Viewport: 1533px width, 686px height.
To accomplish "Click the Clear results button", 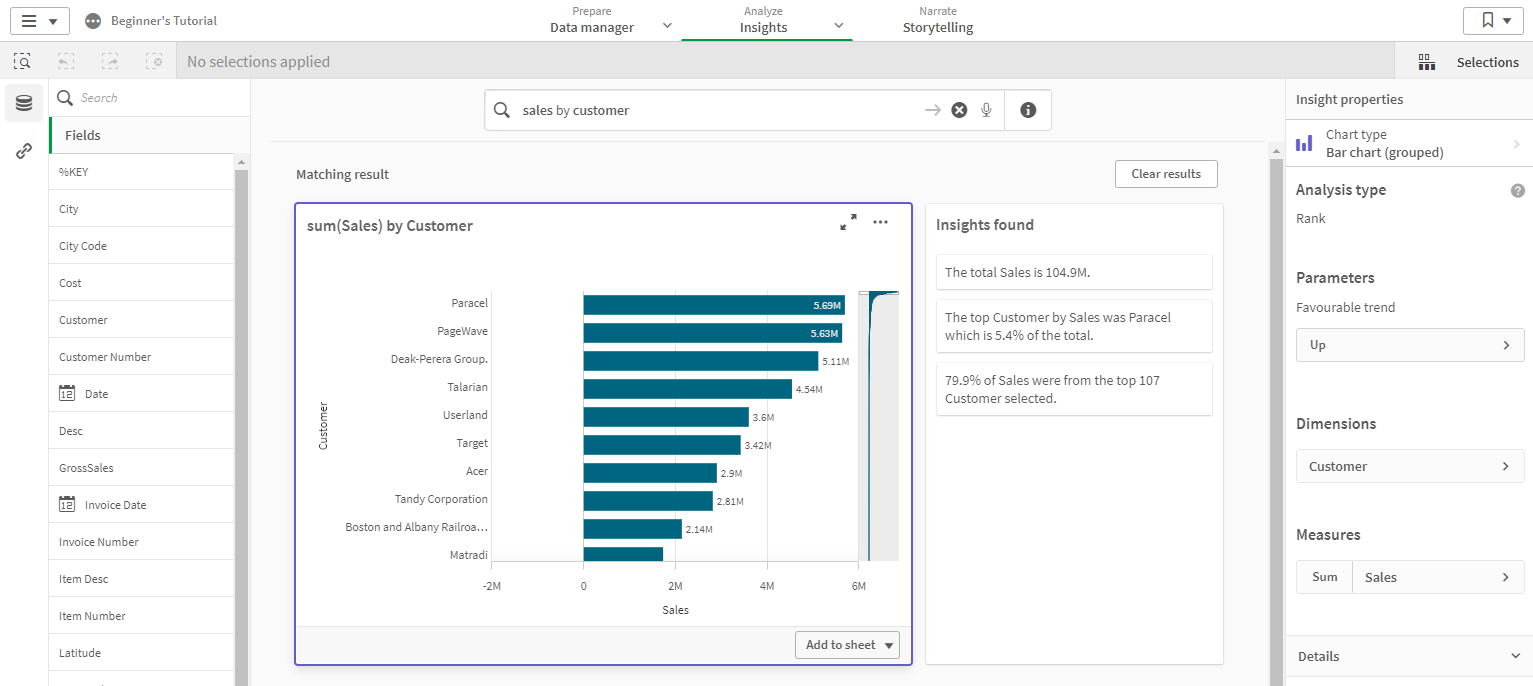I will point(1165,173).
